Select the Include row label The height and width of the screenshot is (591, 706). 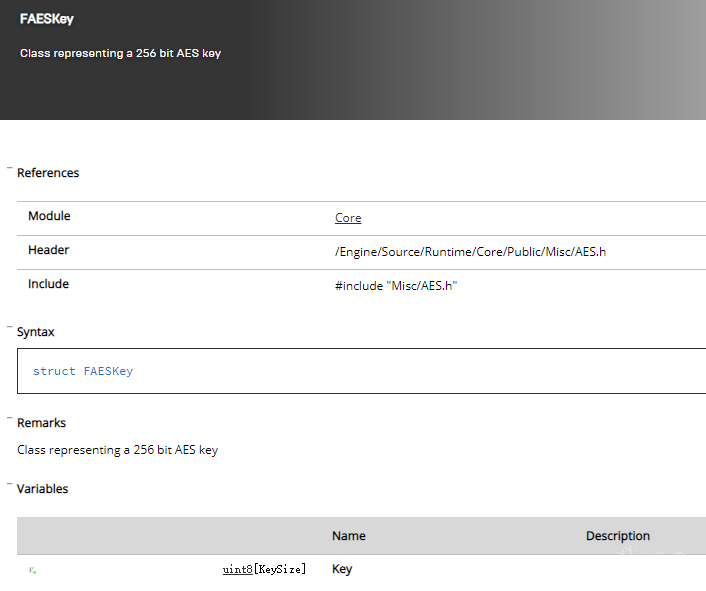(x=48, y=284)
